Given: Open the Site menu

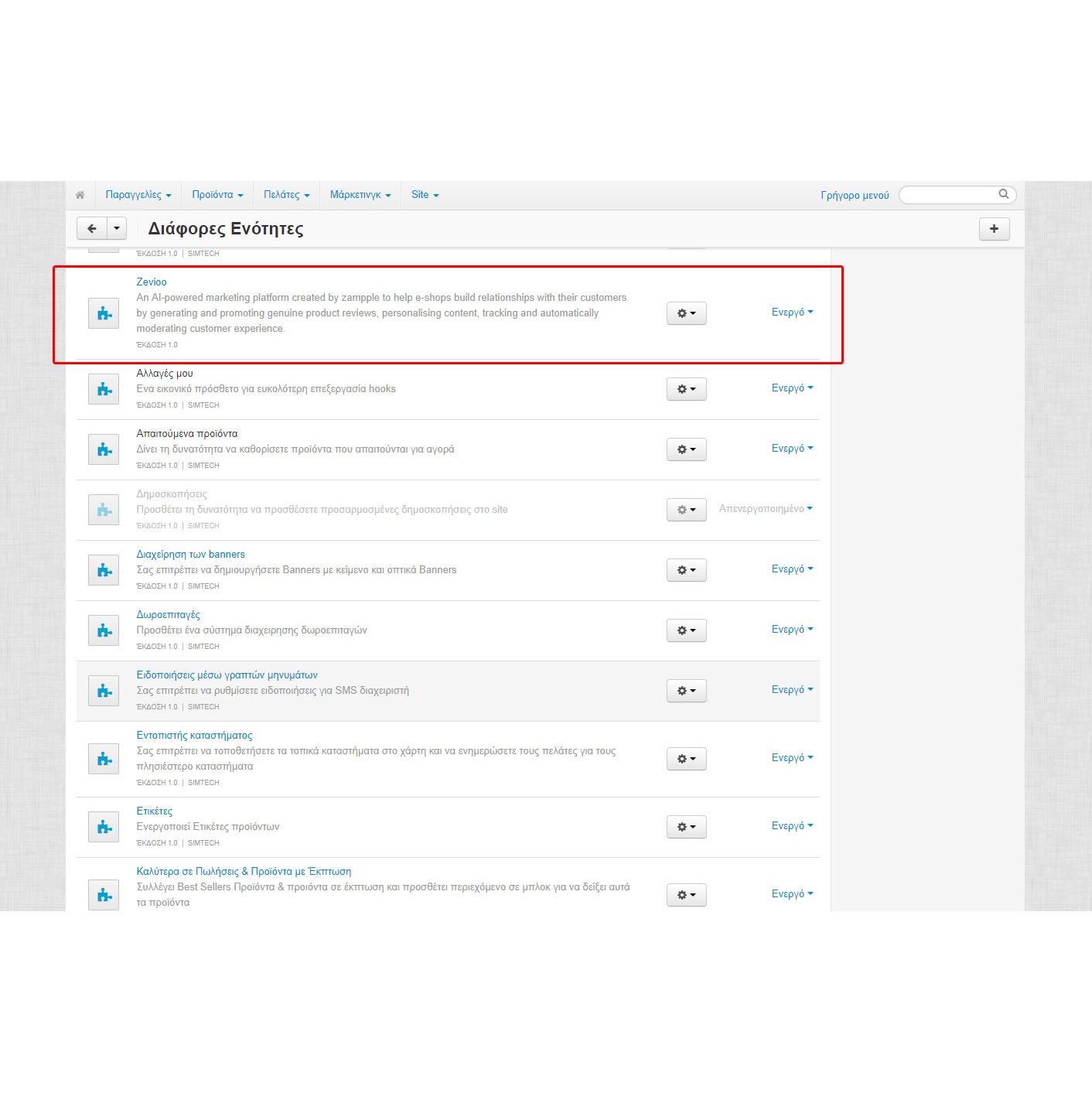Looking at the screenshot, I should [425, 195].
